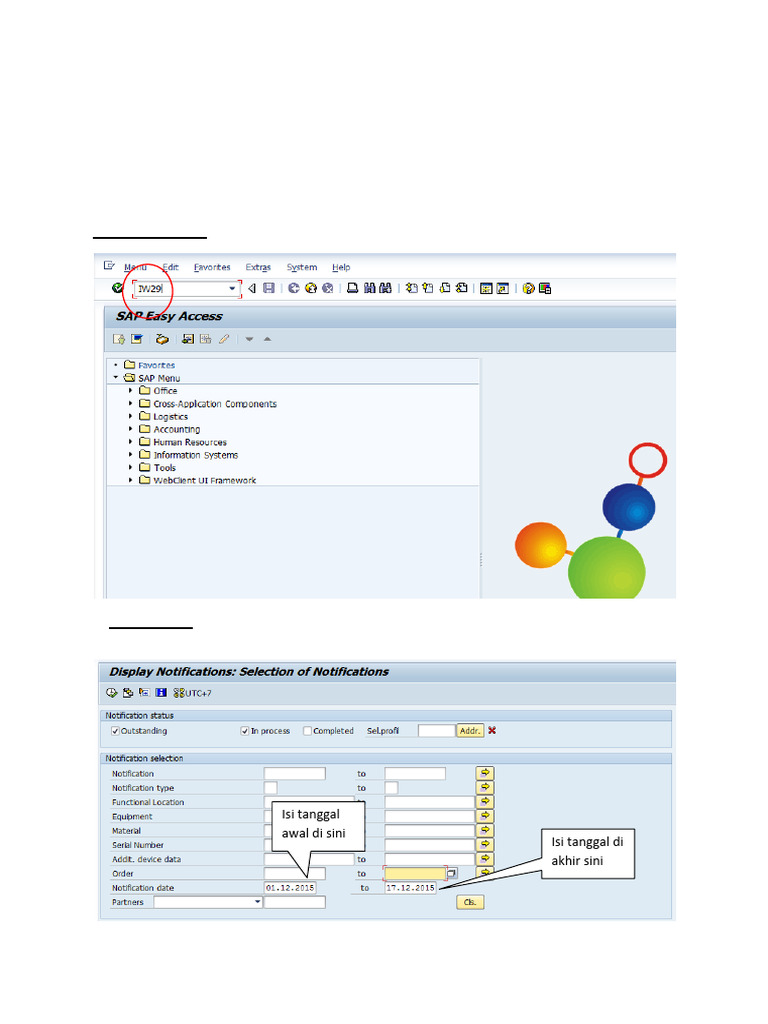Enable the Completed checkbox
The width and height of the screenshot is (768, 1024).
click(307, 731)
